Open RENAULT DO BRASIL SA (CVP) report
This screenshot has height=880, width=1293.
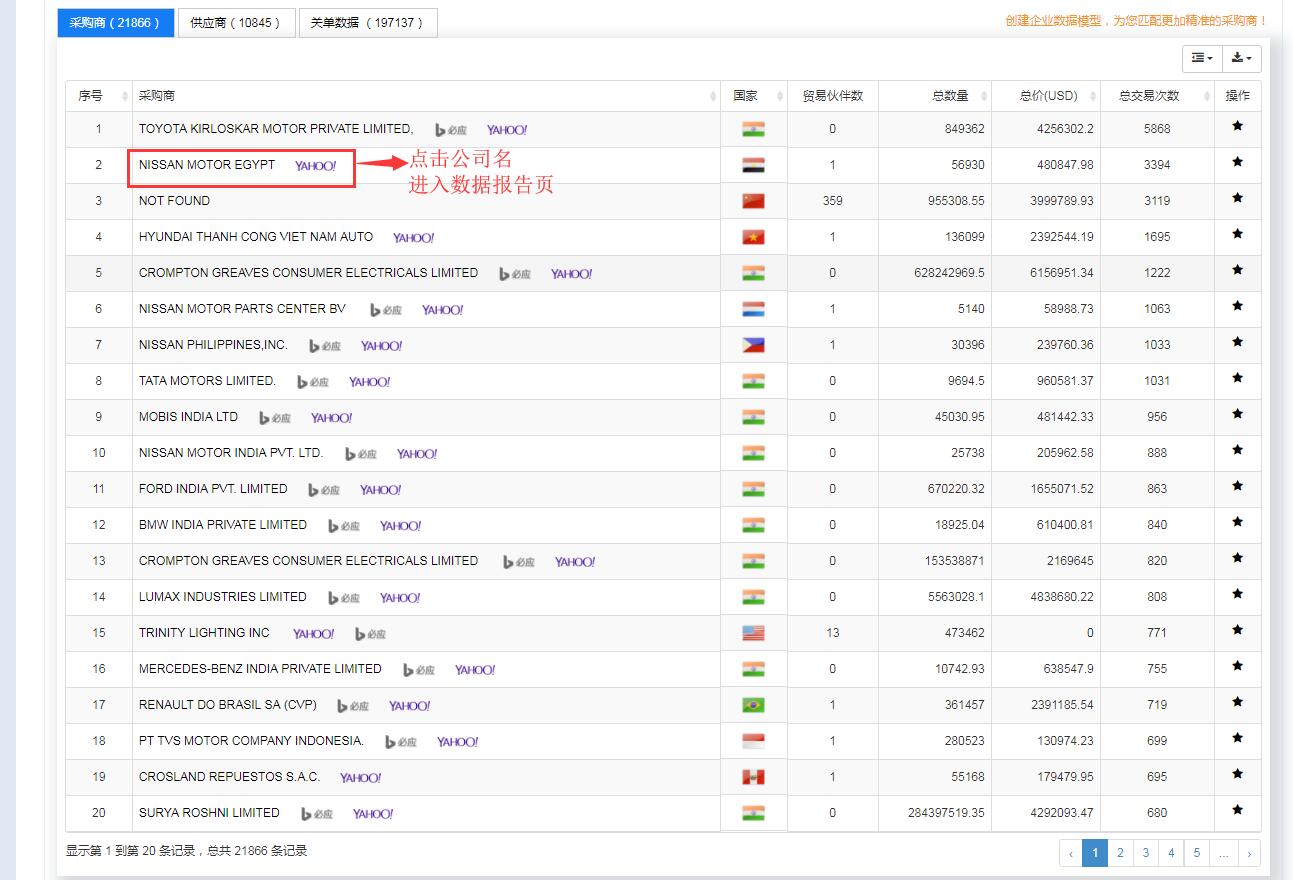(x=228, y=705)
